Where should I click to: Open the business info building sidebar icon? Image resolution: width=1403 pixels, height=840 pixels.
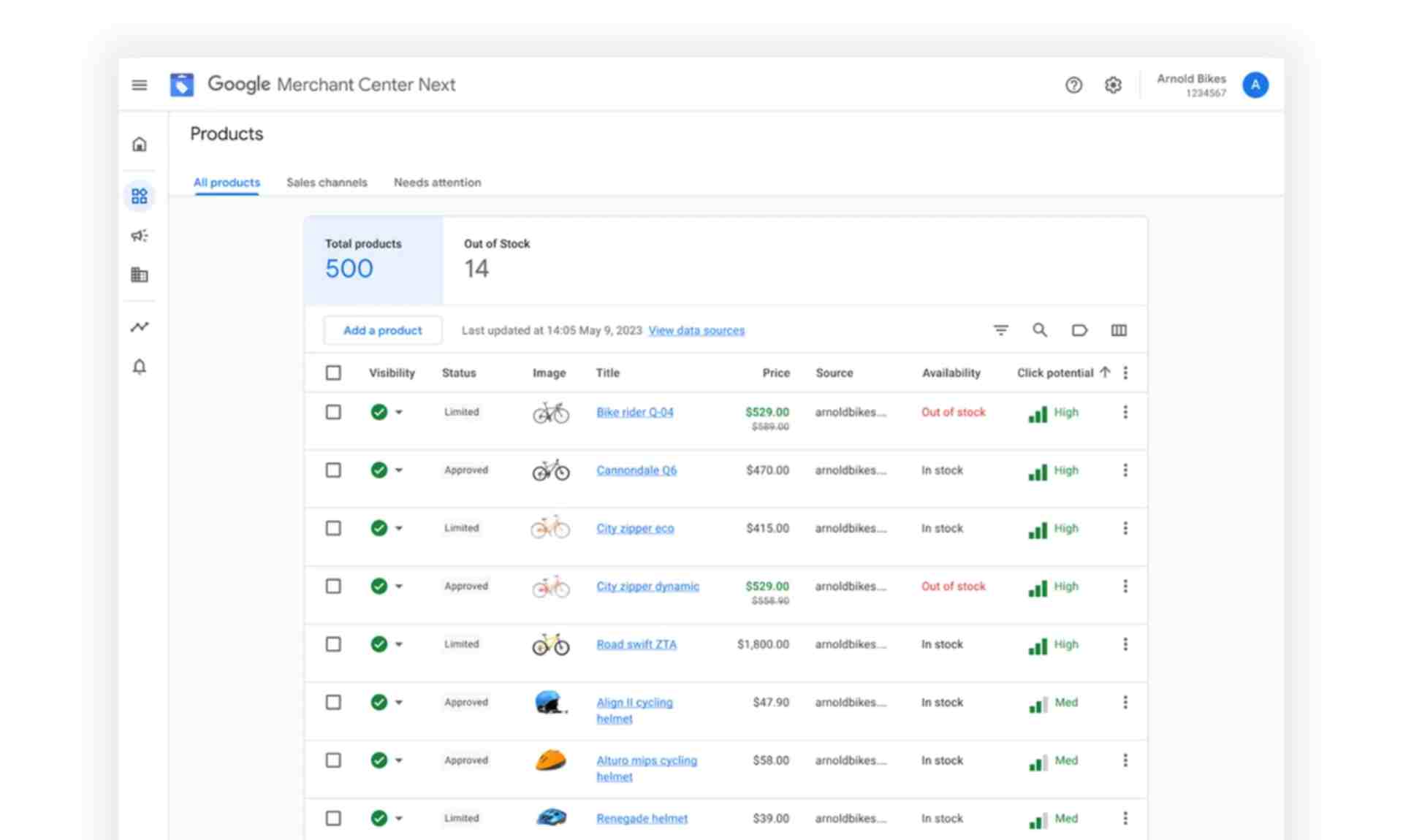pos(139,275)
